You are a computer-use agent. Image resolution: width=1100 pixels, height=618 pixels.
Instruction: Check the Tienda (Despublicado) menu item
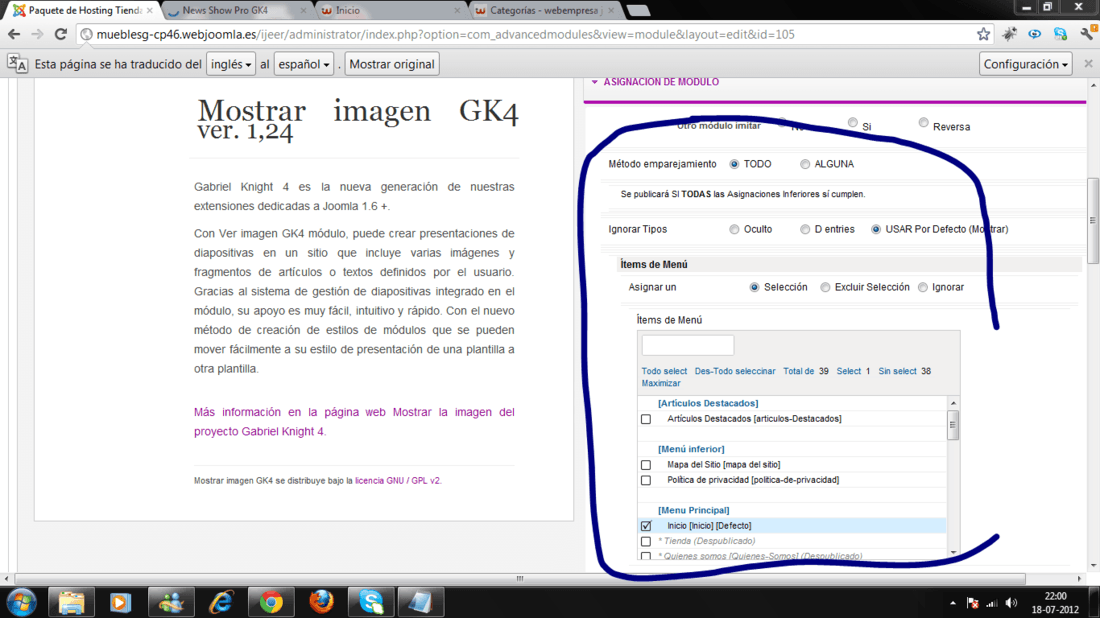pyautogui.click(x=645, y=541)
